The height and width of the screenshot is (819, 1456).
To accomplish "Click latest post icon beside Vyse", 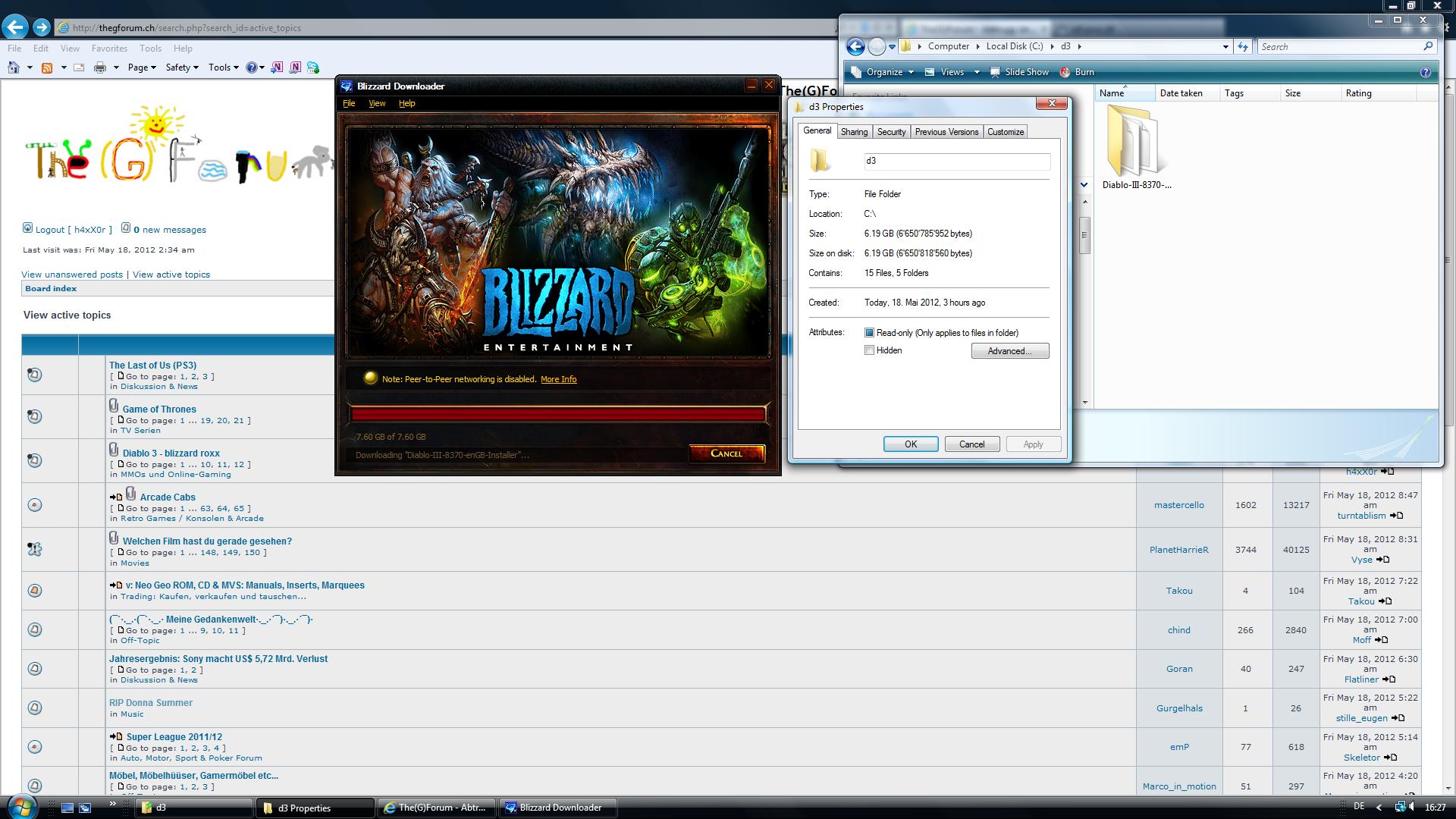I will click(x=1382, y=560).
